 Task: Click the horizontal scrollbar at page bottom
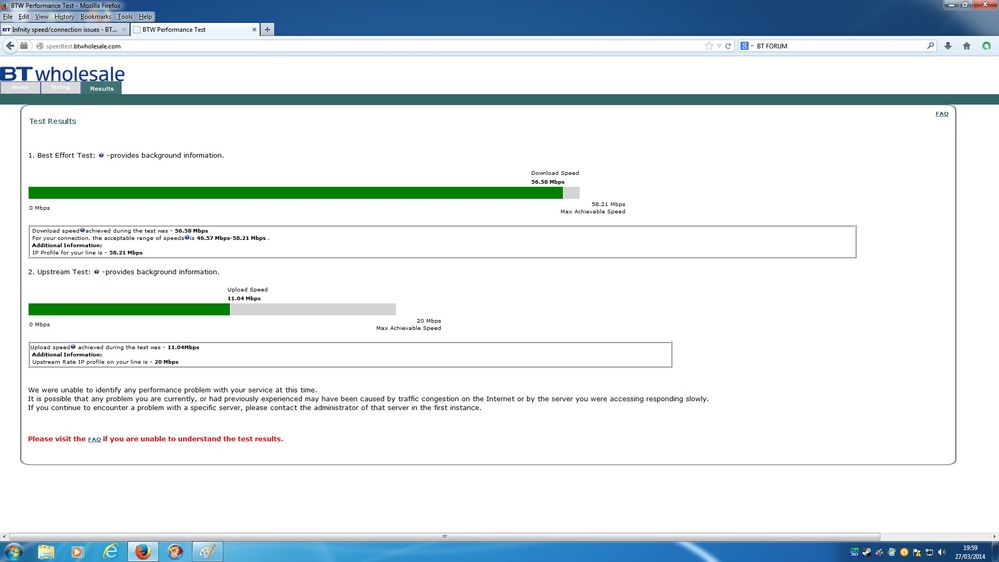[444, 537]
